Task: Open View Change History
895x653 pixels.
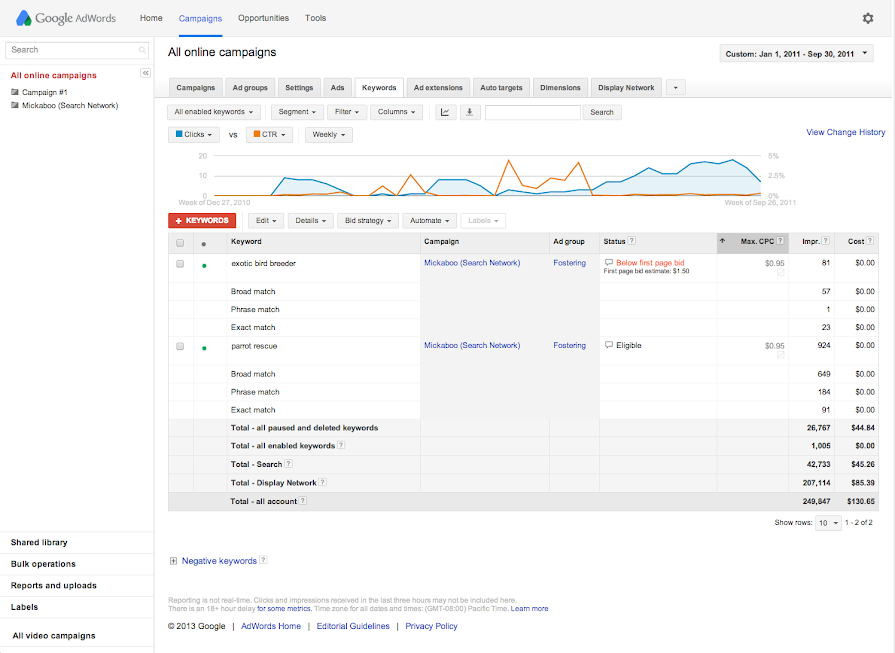Action: pos(845,132)
